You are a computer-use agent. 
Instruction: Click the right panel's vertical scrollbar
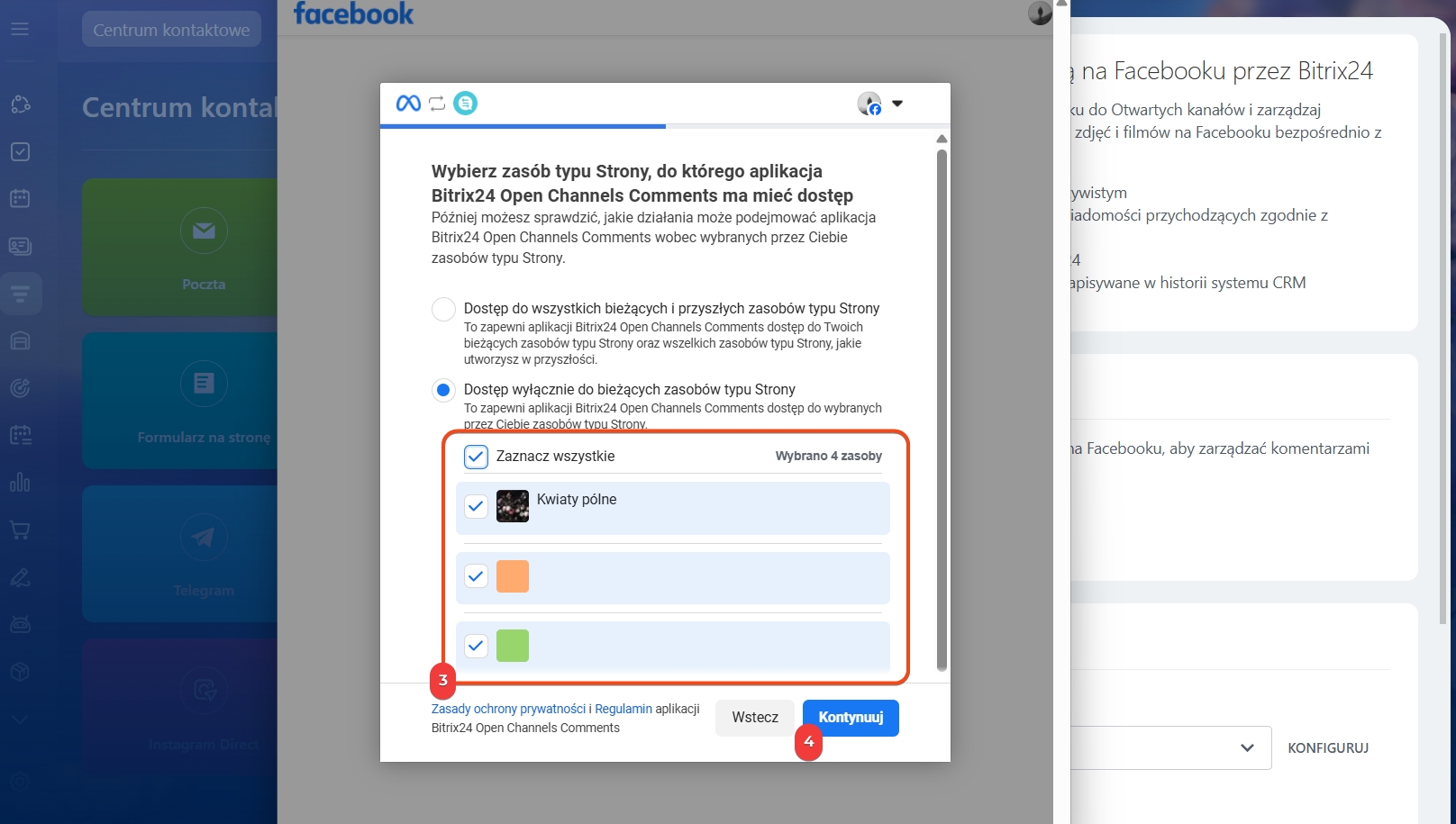(x=1442, y=329)
